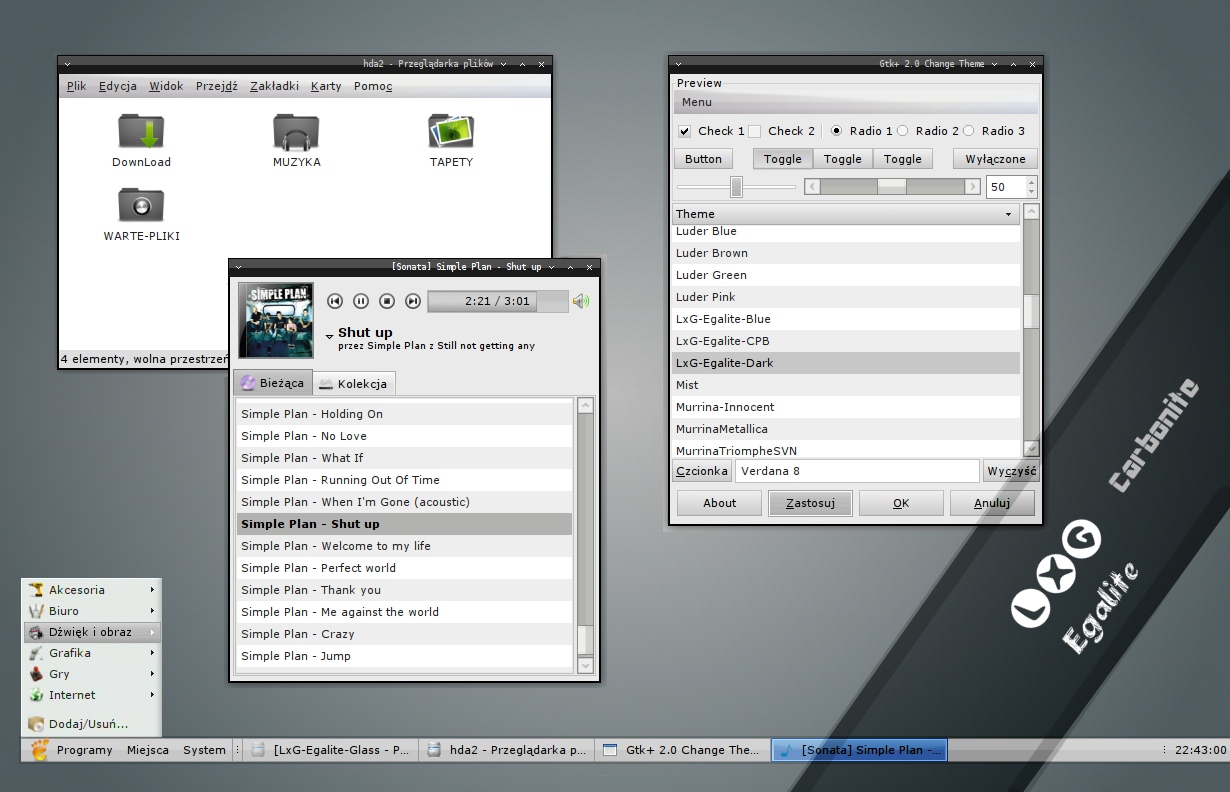Screen dimensions: 1230x792
Task: Click the Gry menu icon
Action: pyautogui.click(x=37, y=674)
